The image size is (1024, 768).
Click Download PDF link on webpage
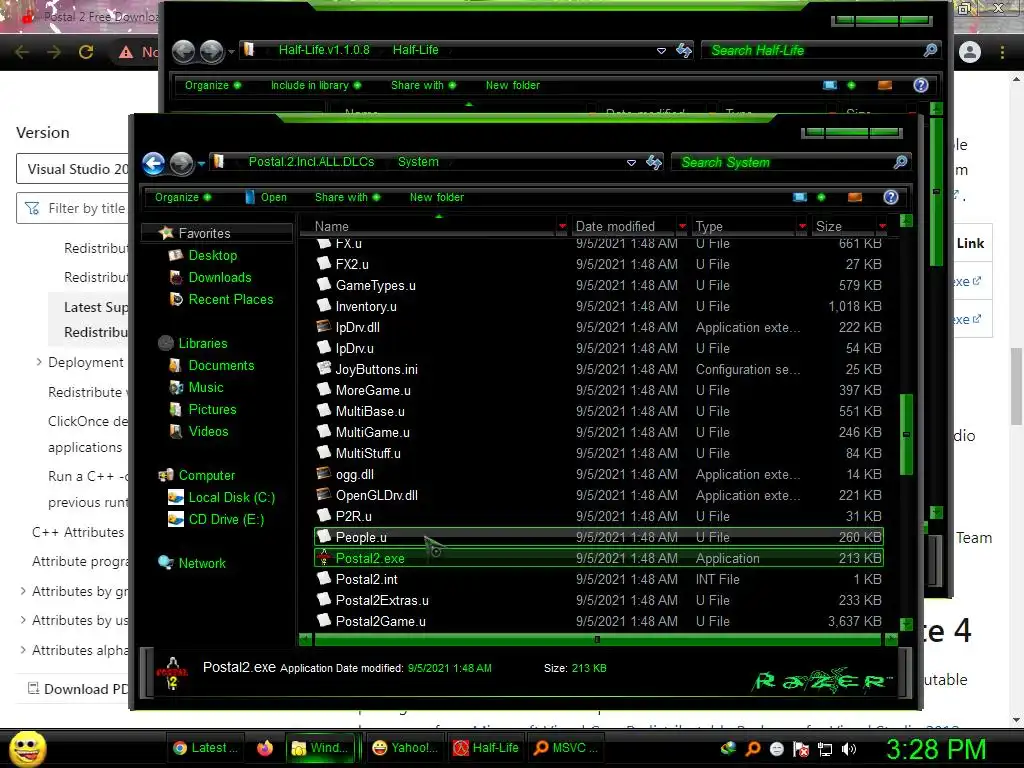point(78,689)
